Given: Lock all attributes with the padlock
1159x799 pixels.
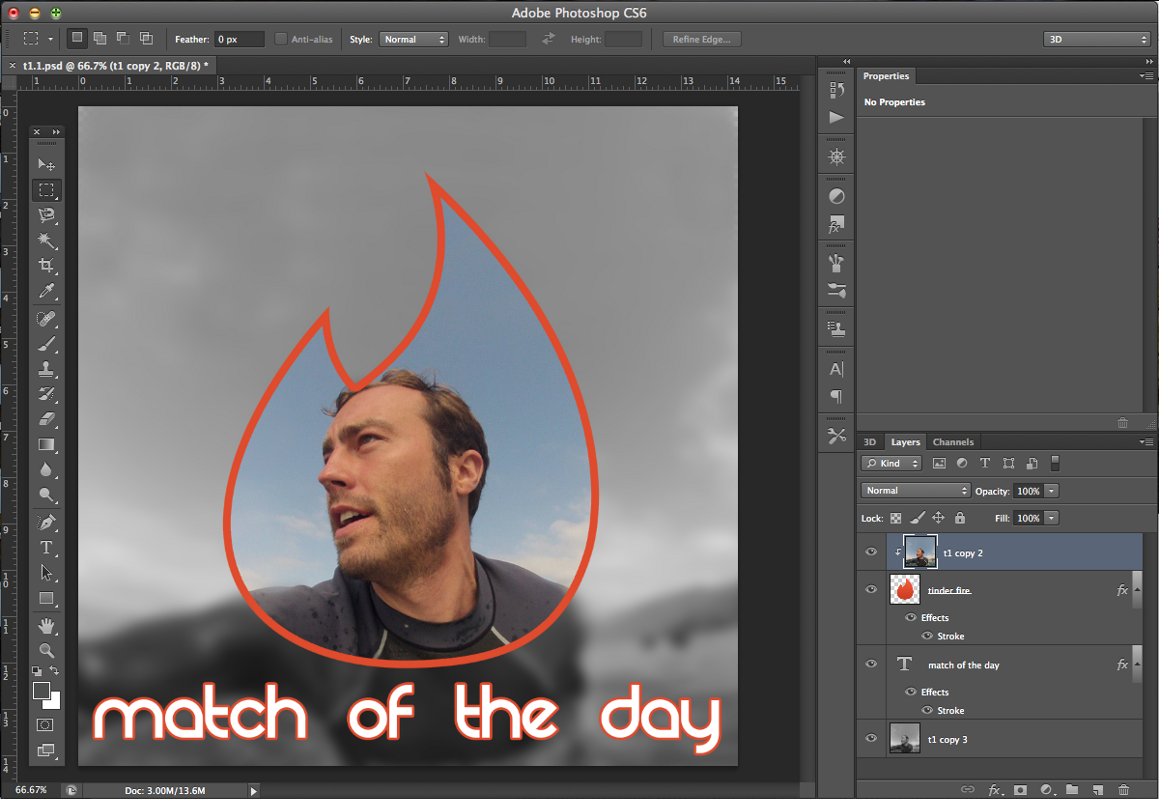Looking at the screenshot, I should [959, 518].
